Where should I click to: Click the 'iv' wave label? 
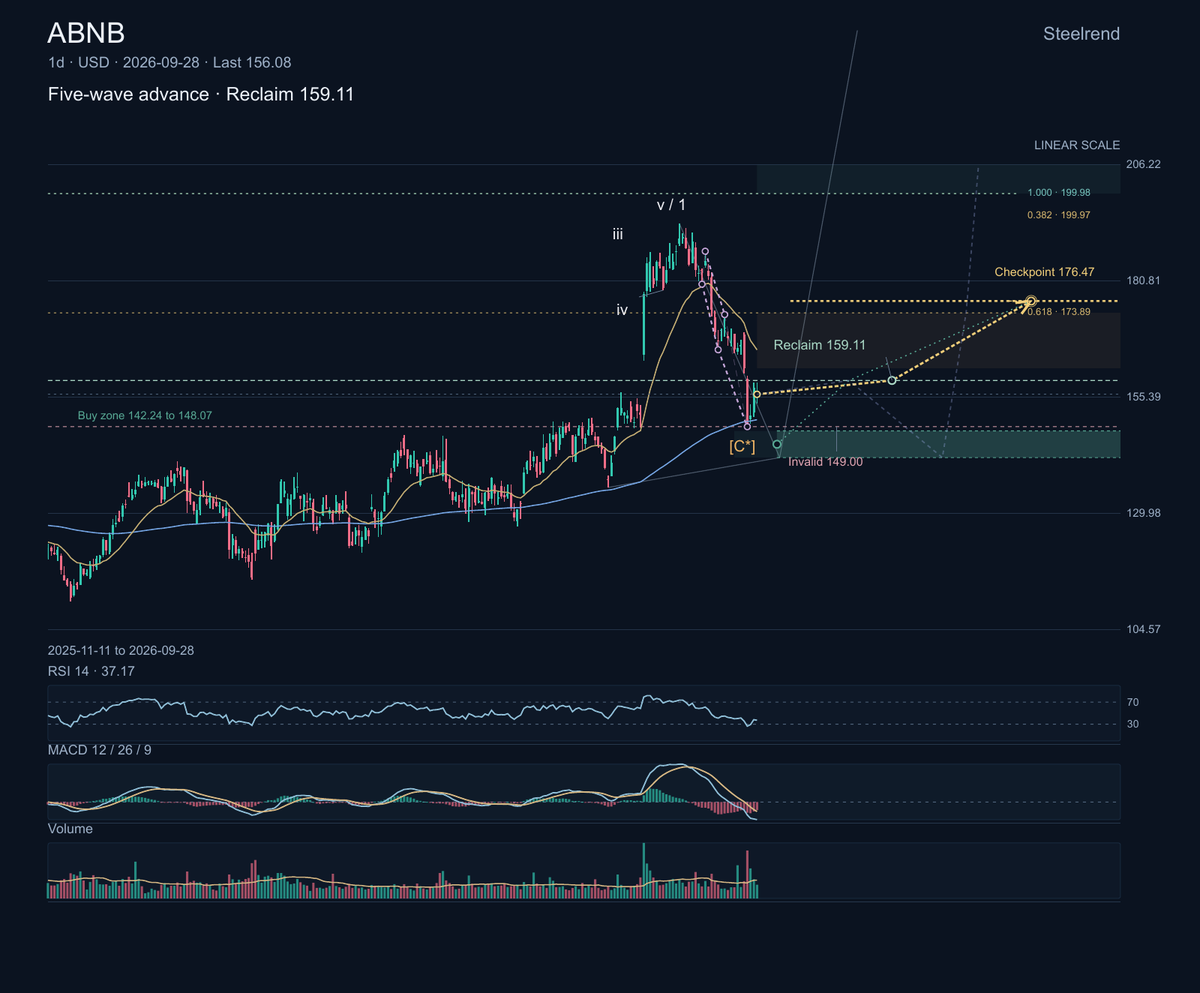tap(622, 311)
